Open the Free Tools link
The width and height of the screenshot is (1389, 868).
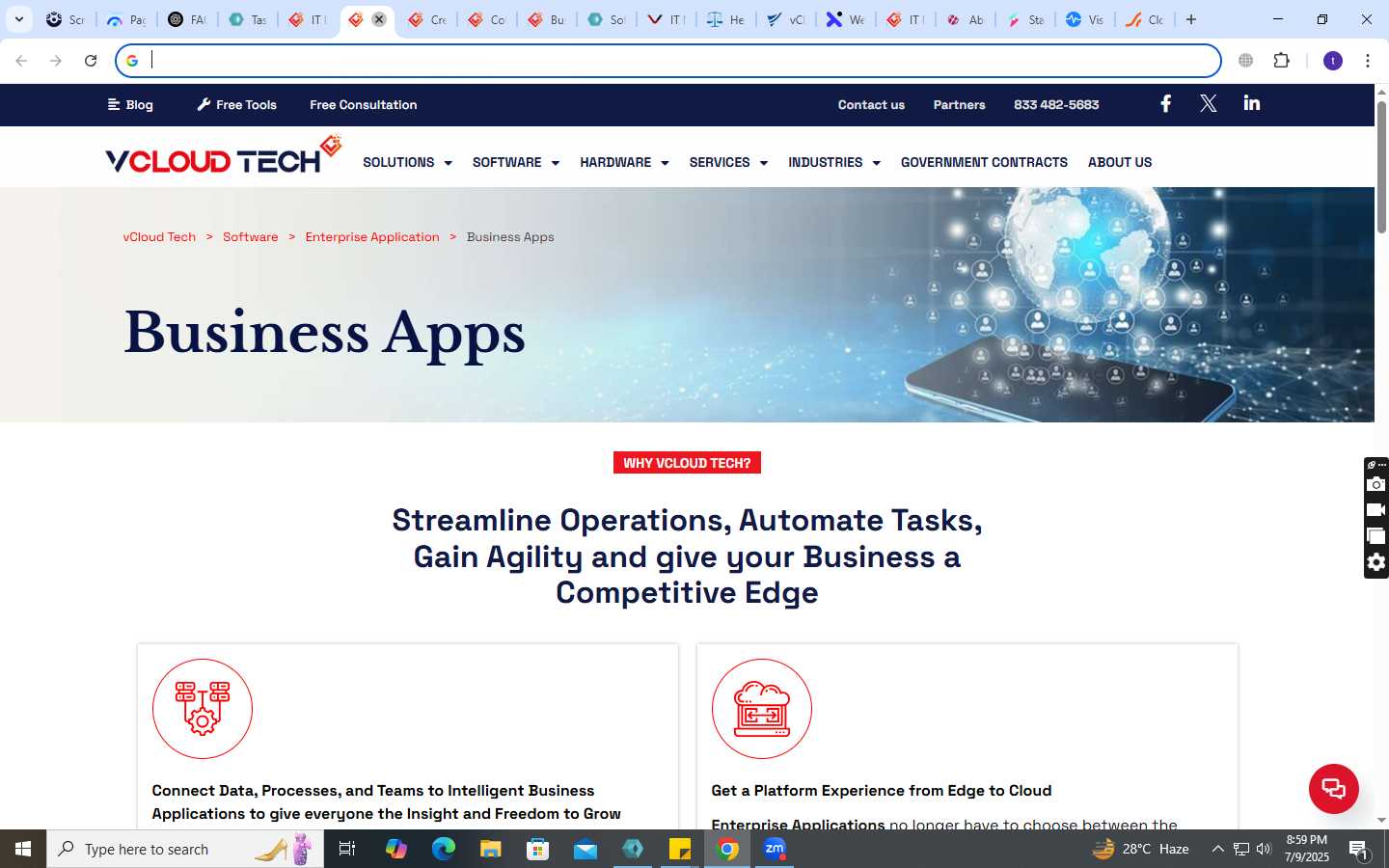point(237,104)
